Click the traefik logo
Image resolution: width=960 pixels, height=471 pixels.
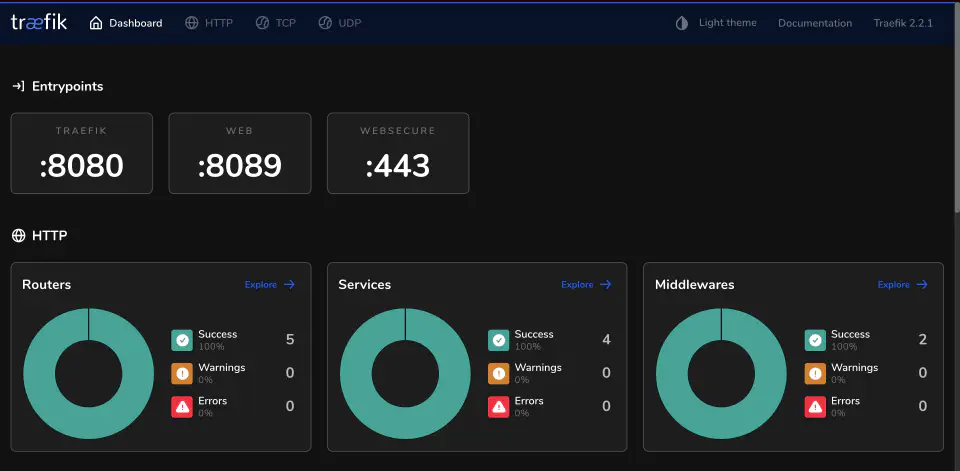39,23
